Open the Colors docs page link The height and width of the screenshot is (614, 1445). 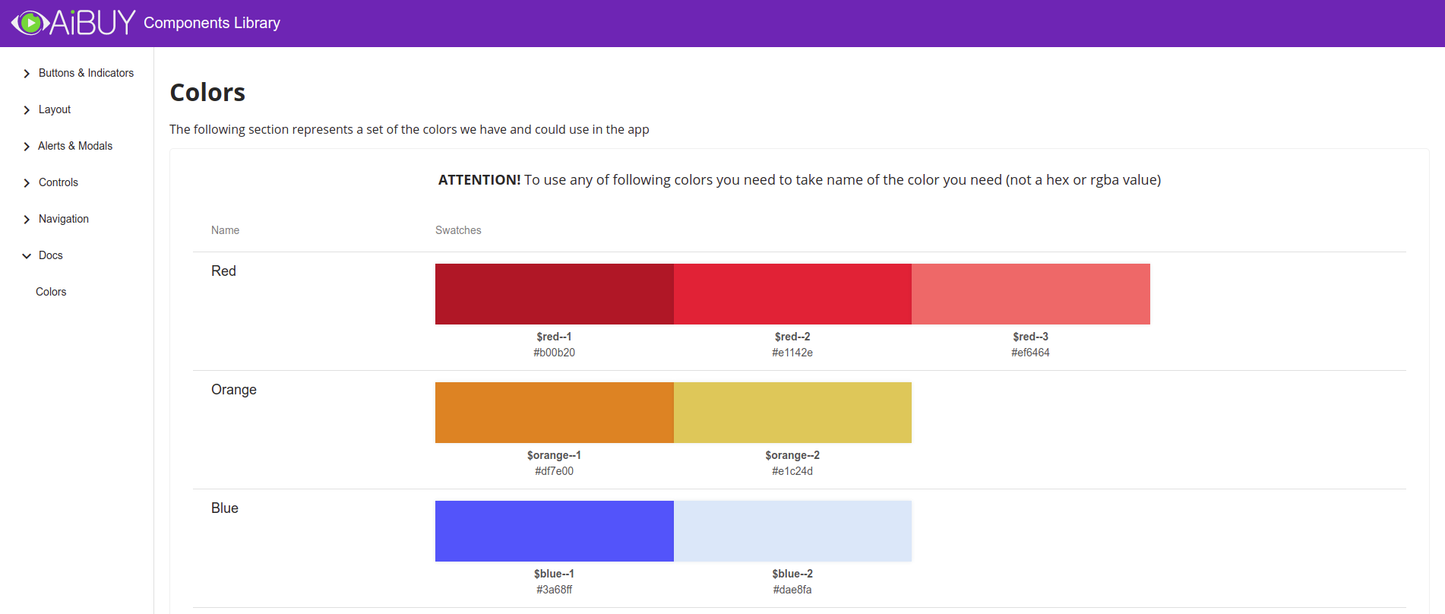coord(51,292)
